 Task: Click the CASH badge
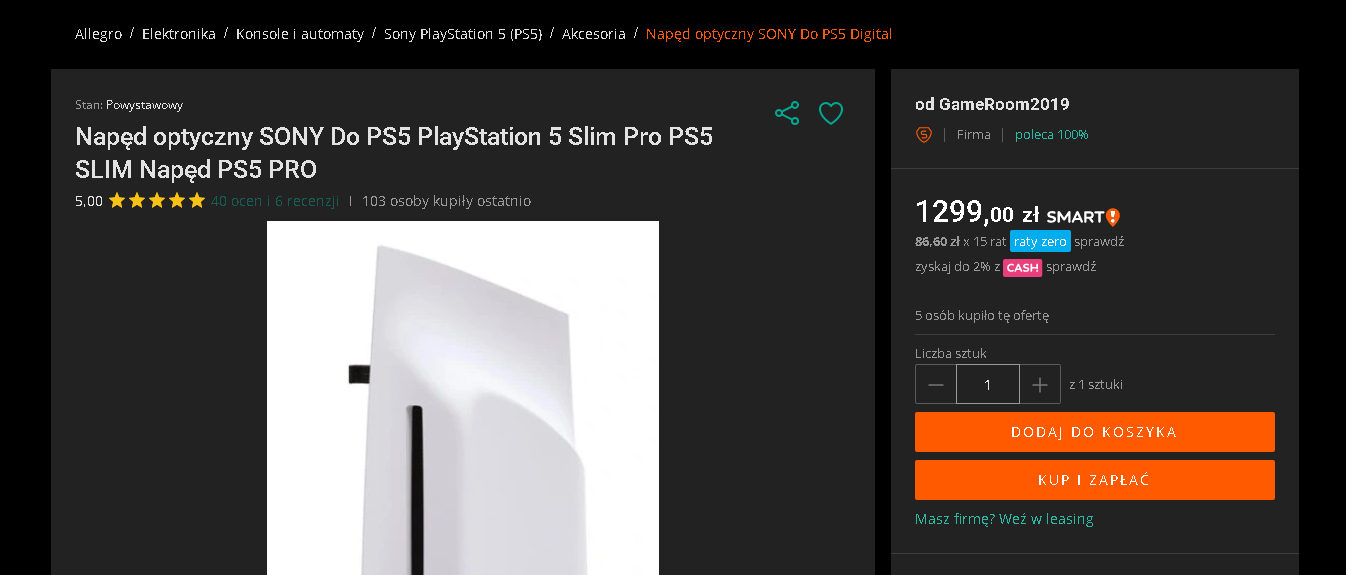1022,267
